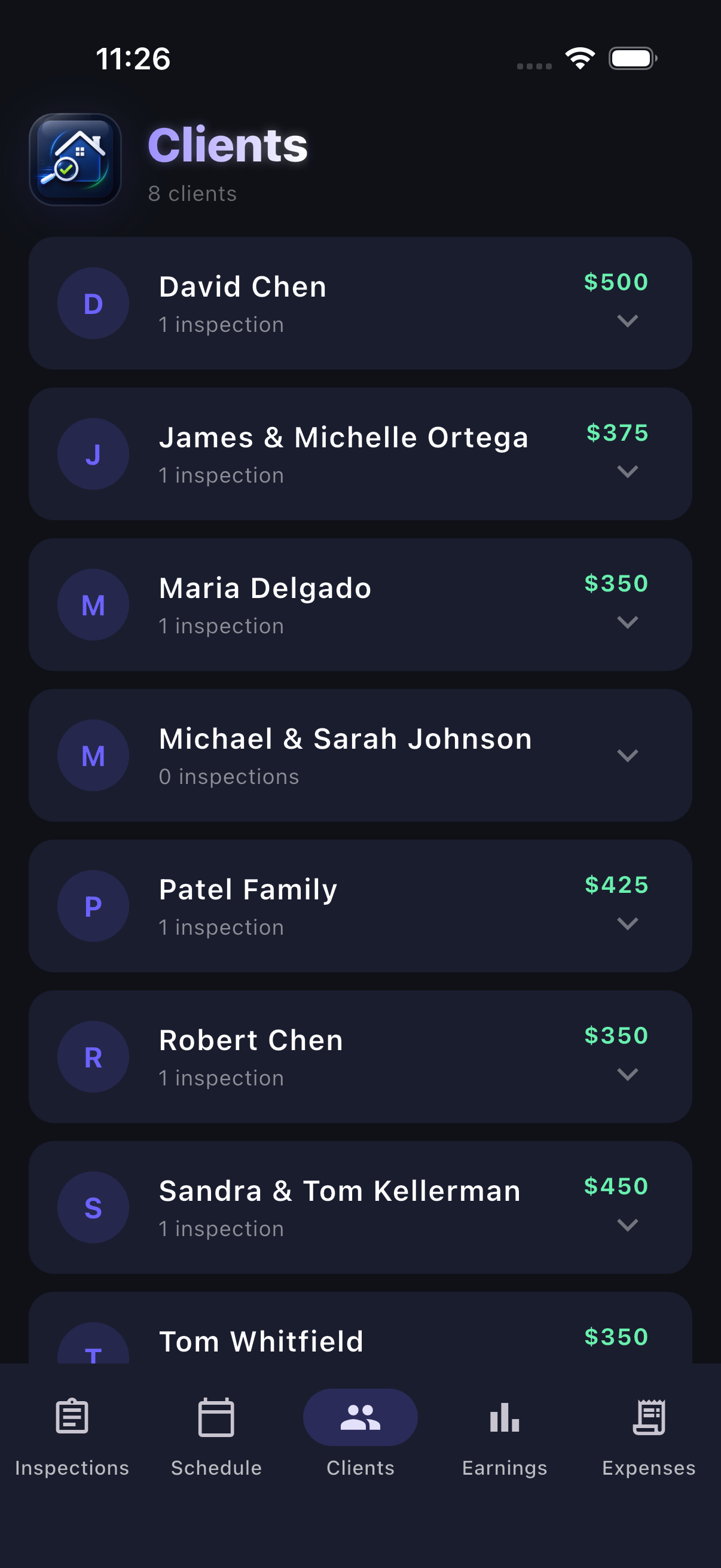This screenshot has height=1568, width=721.
Task: Tap David Chen's D avatar
Action: 93,303
